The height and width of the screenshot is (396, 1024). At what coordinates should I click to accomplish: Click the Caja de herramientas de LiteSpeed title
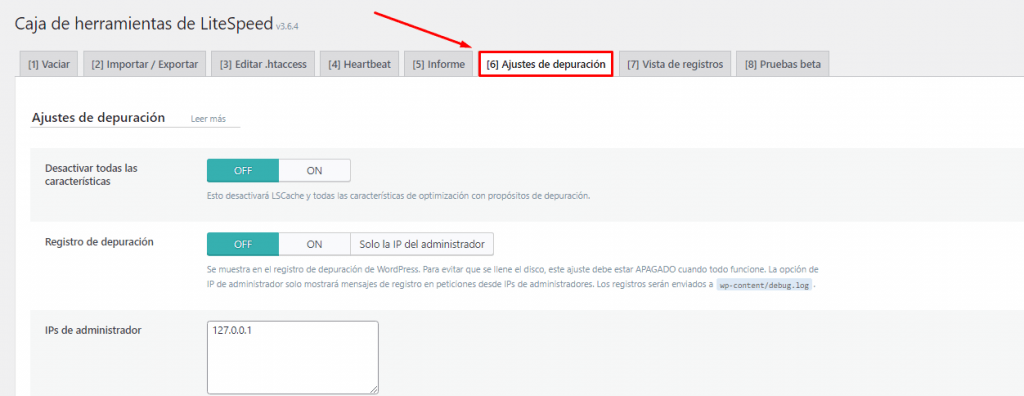coord(144,24)
